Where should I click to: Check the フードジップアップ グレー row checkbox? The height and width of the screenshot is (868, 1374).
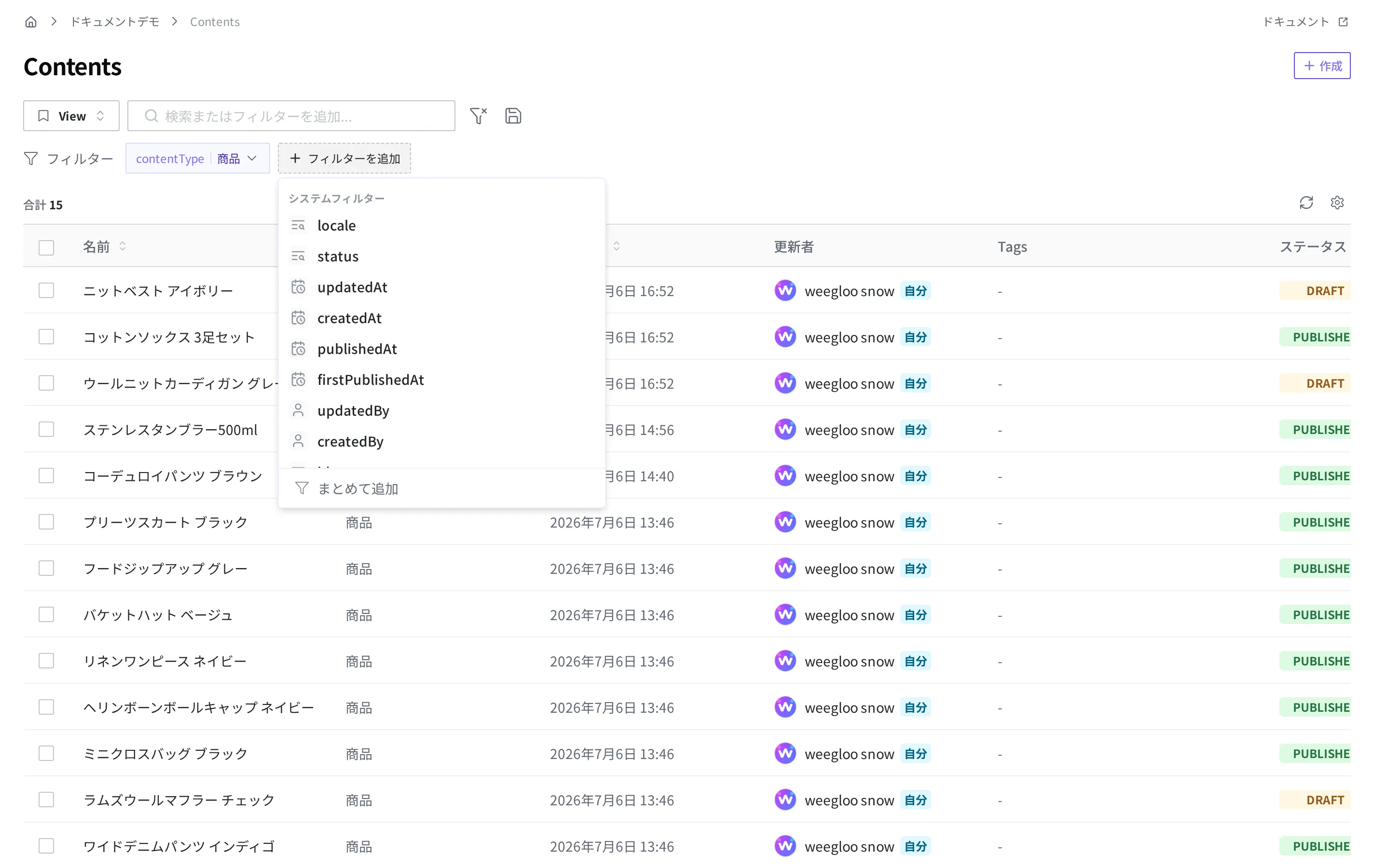click(x=46, y=568)
